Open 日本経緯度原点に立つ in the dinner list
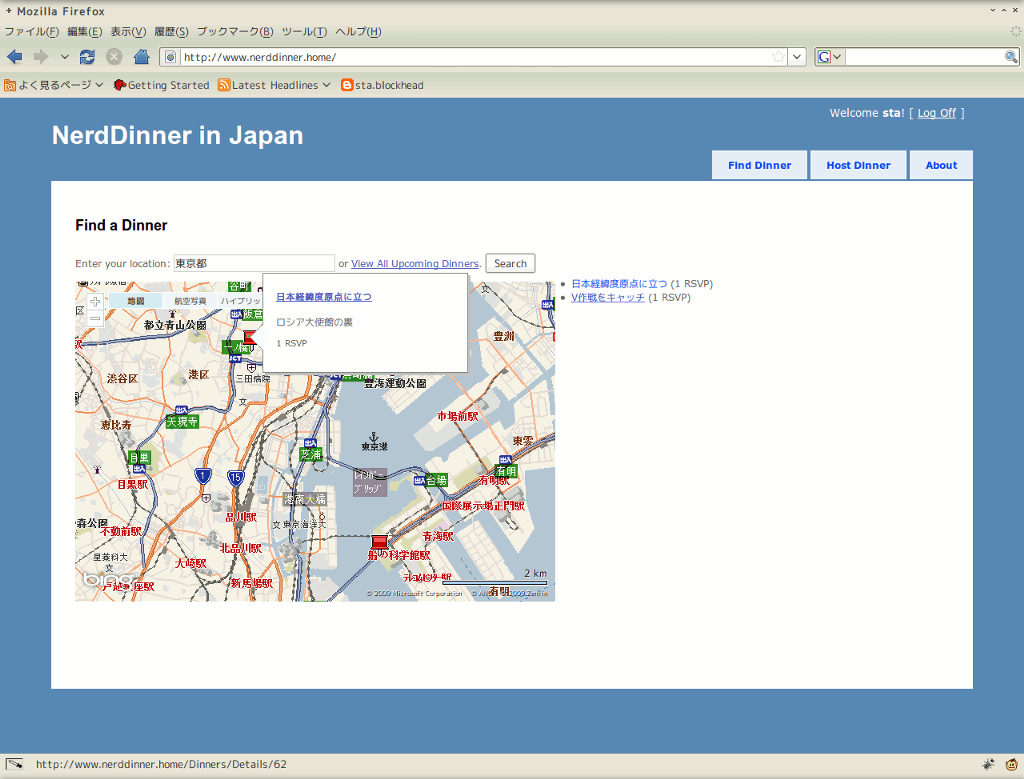The width and height of the screenshot is (1024, 779). (x=619, y=283)
